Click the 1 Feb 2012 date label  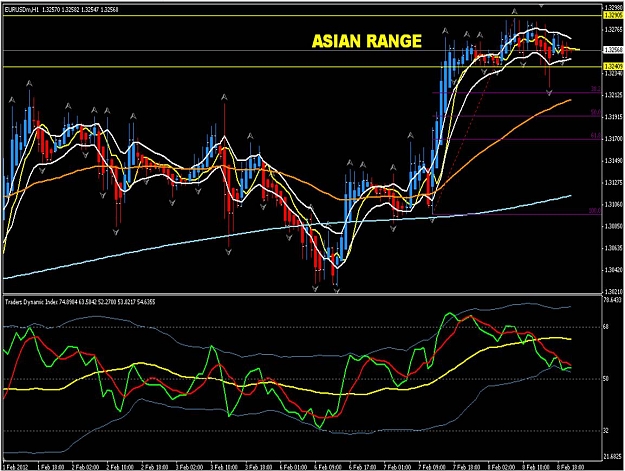coord(16,467)
